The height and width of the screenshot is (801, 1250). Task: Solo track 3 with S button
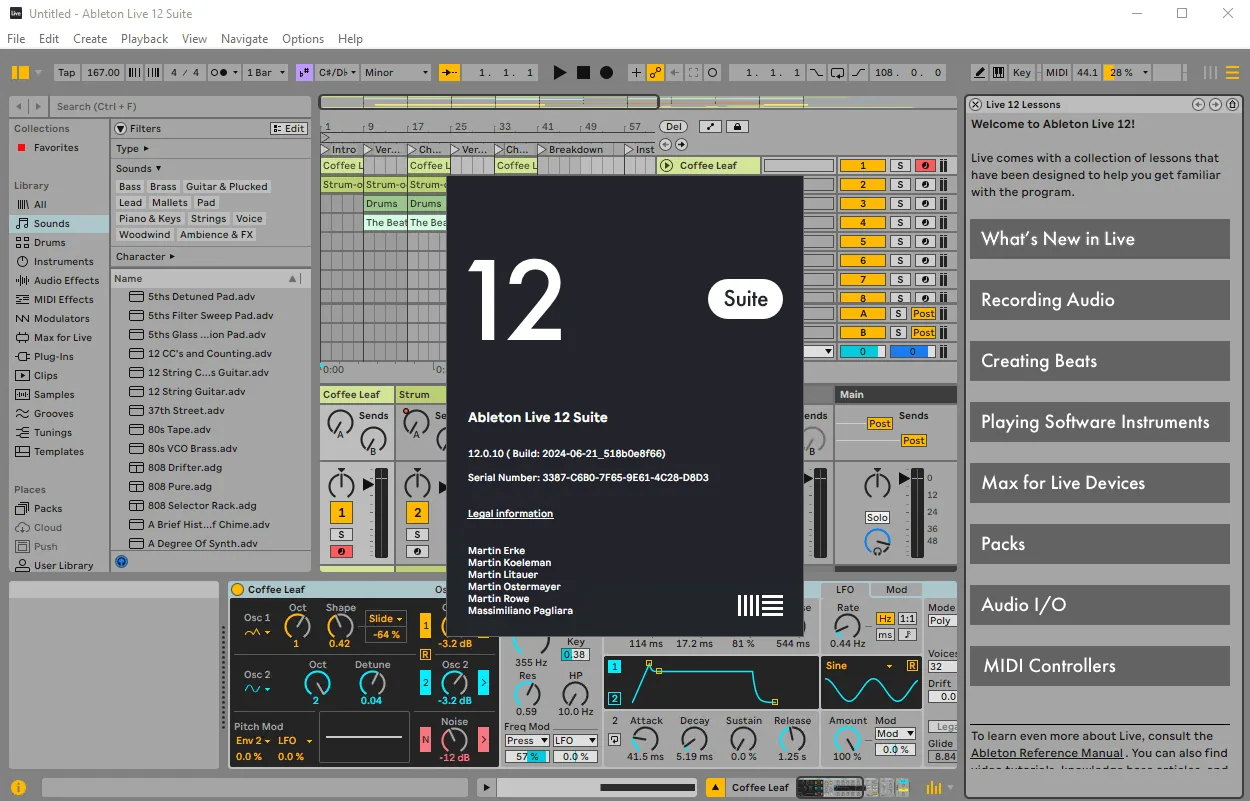click(900, 203)
